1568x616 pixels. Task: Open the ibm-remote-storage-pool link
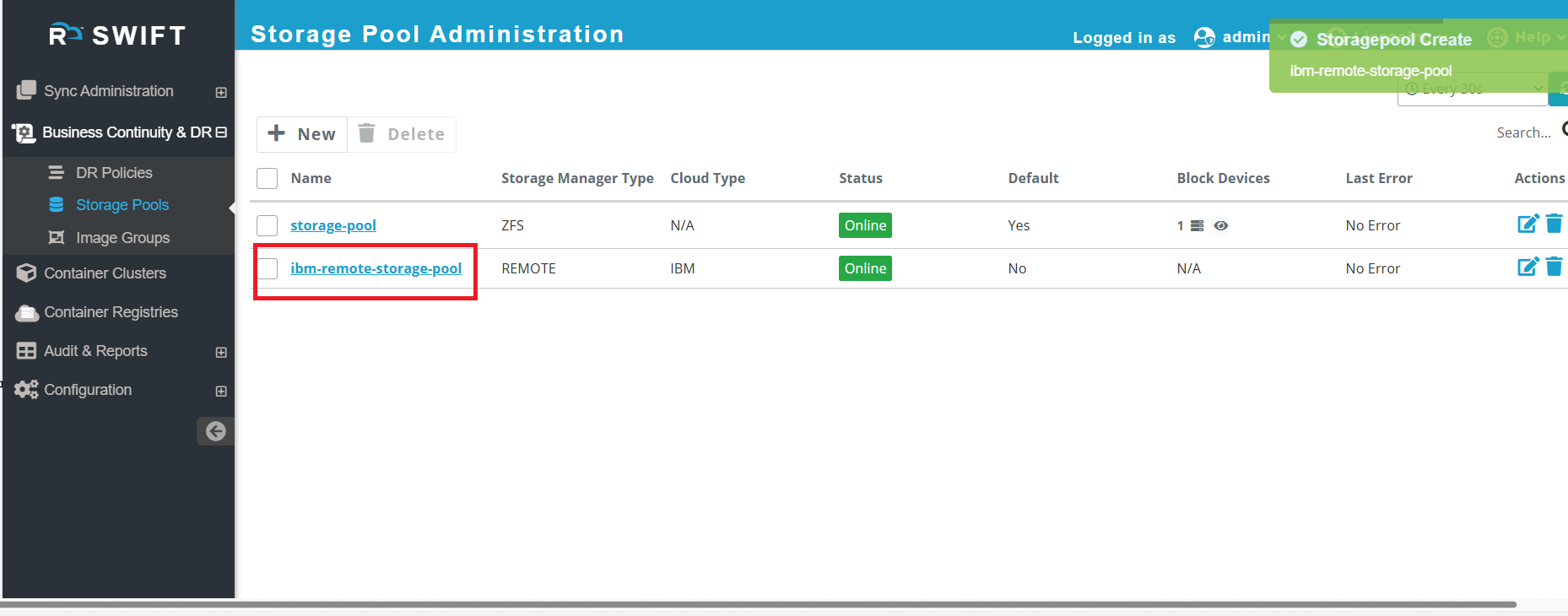point(376,268)
